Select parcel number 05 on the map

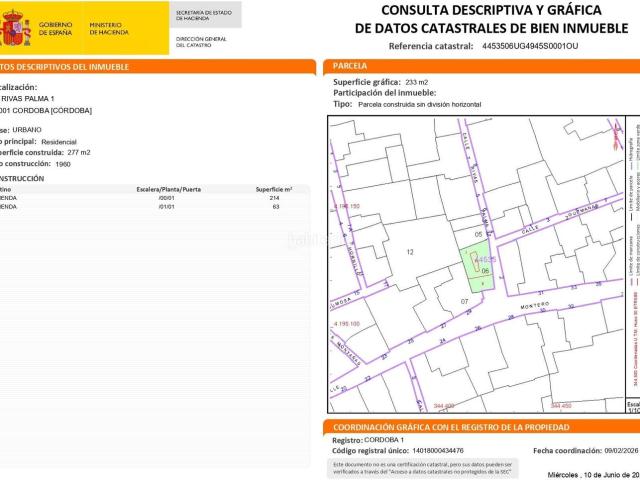coord(478,234)
